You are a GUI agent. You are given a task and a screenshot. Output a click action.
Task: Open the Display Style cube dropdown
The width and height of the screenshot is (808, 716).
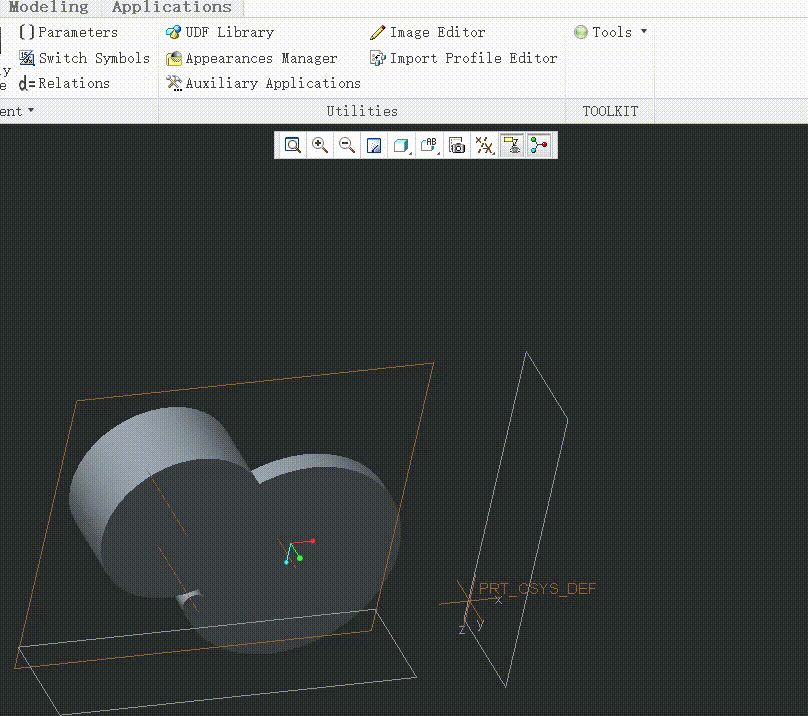pyautogui.click(x=402, y=145)
